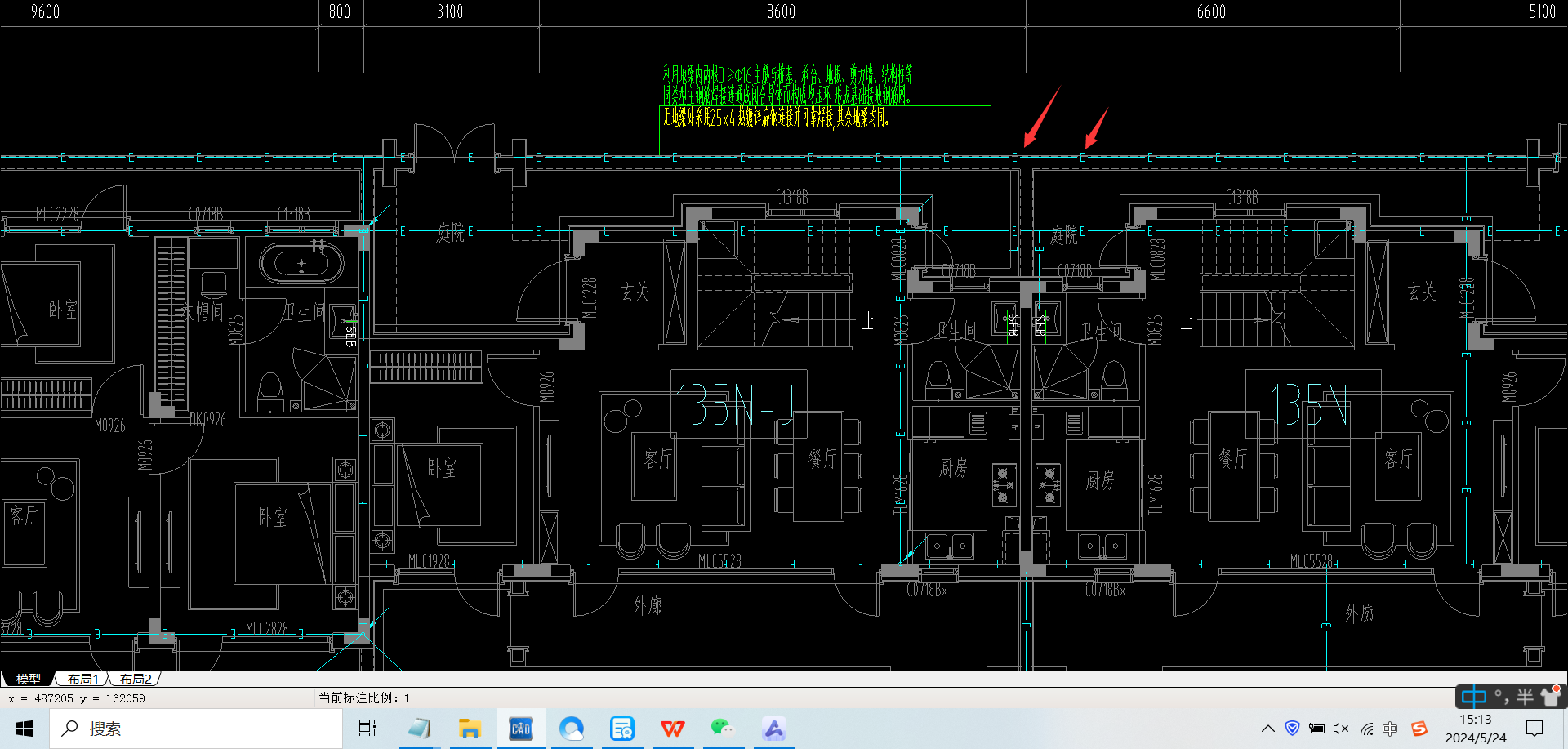Toggle Chinese mode on the Sogou floating bar
This screenshot has width=1568, height=749.
(x=1474, y=697)
